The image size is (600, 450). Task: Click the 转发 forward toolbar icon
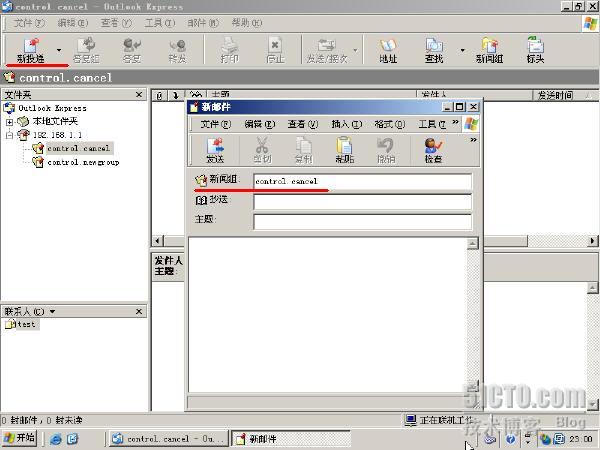tap(177, 50)
